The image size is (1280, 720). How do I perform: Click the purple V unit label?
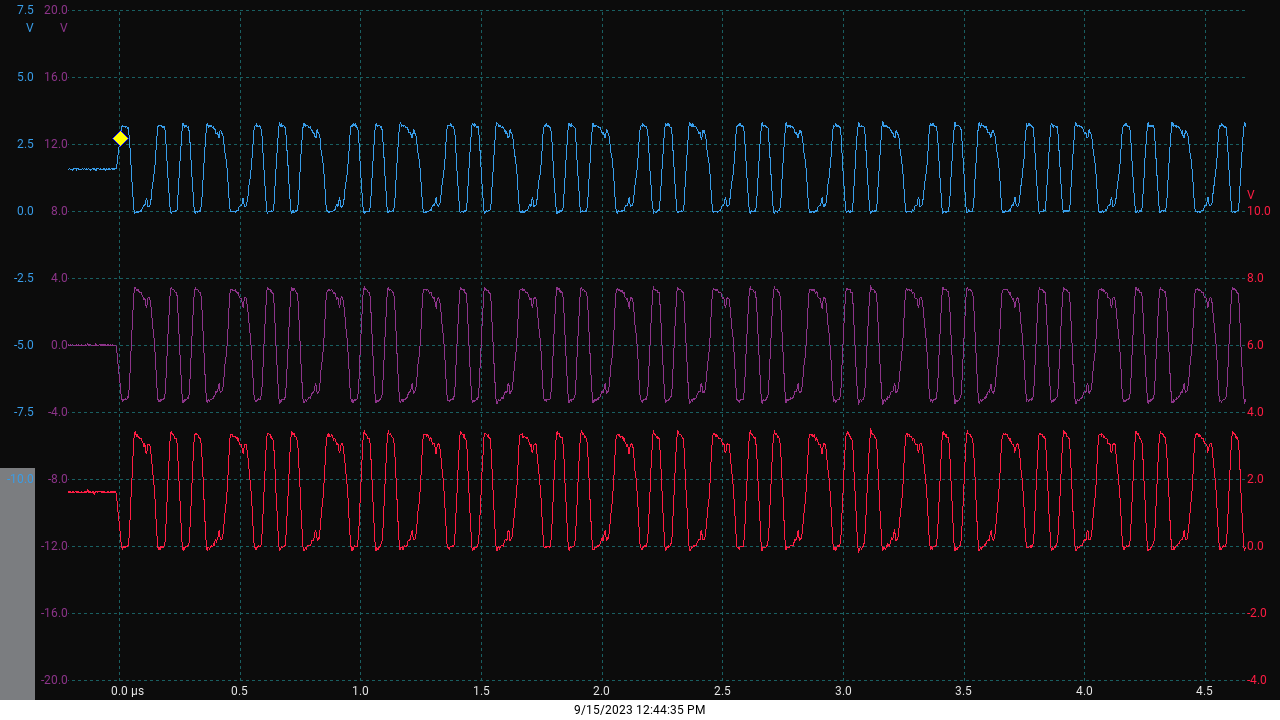64,28
